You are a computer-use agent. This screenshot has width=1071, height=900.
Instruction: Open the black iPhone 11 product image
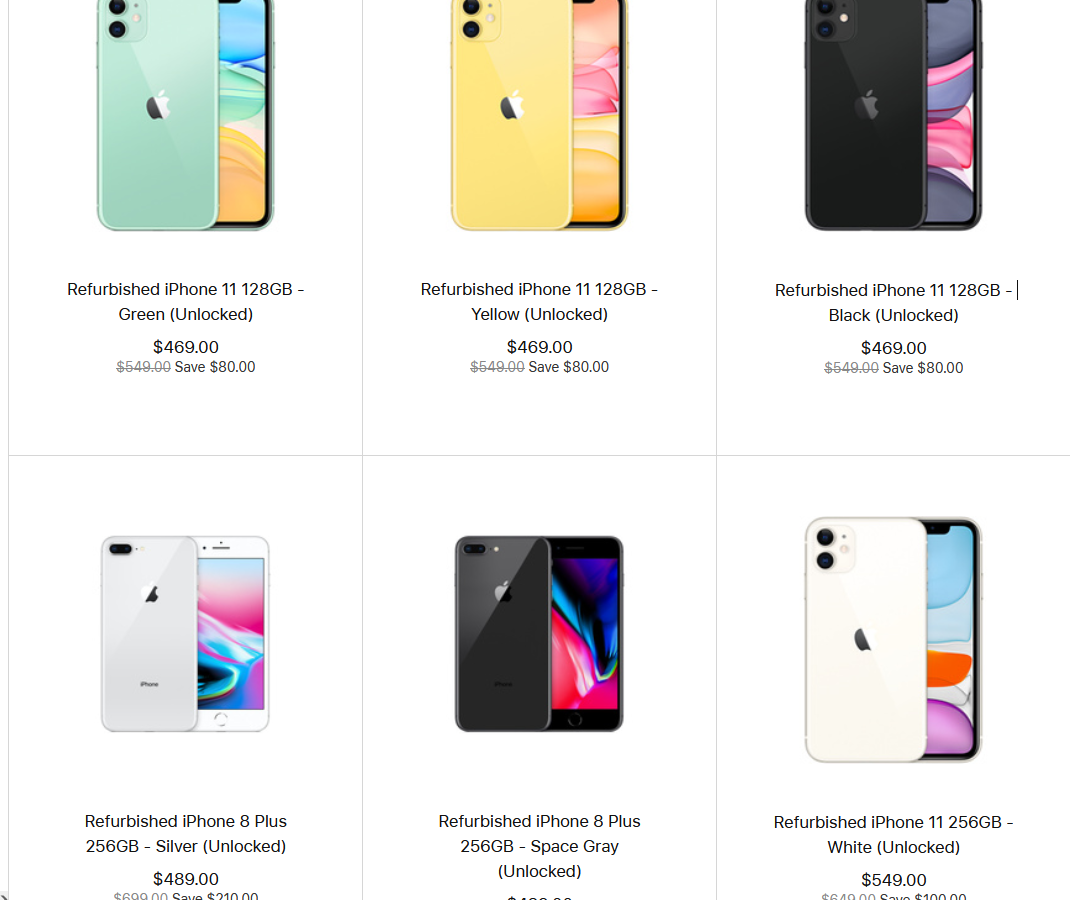tap(893, 115)
